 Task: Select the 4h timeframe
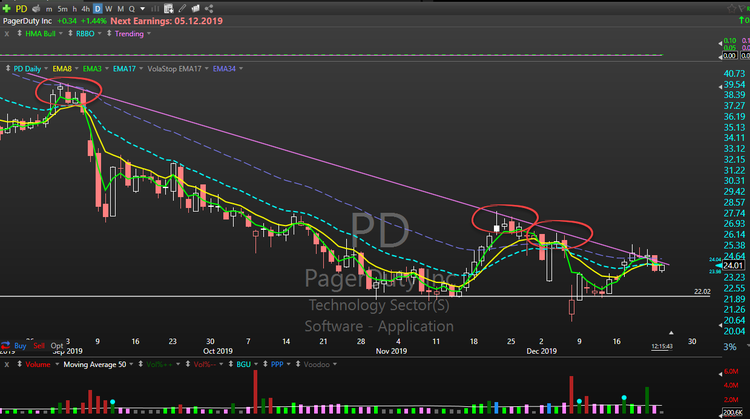click(85, 9)
